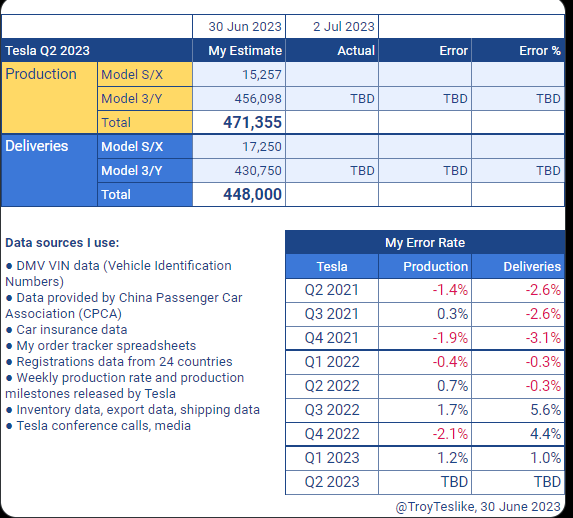Screen dimensions: 573x518
Task: Click the 'Error %' column header
Action: click(x=518, y=50)
